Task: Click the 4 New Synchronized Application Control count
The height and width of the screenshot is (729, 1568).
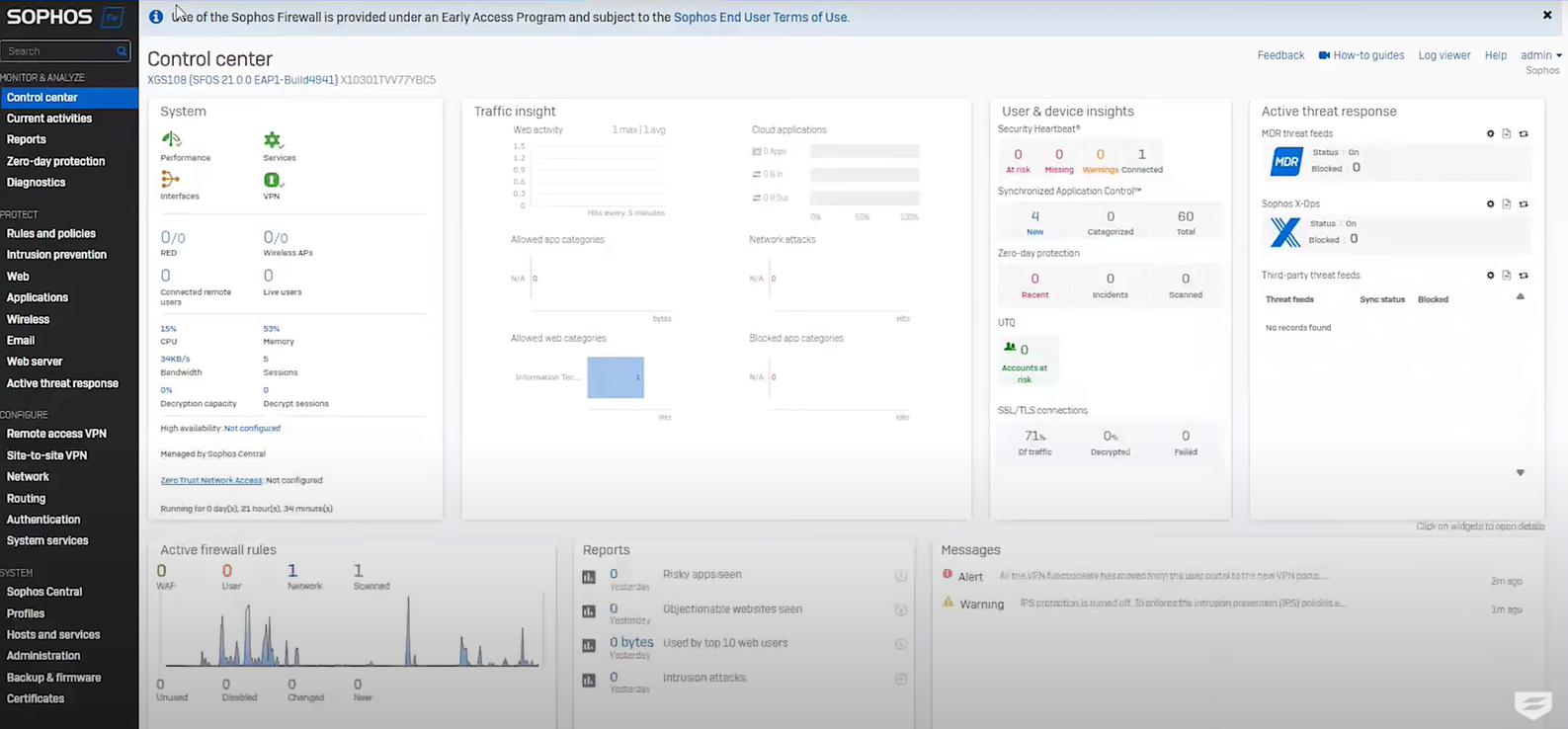Action: (x=1034, y=222)
